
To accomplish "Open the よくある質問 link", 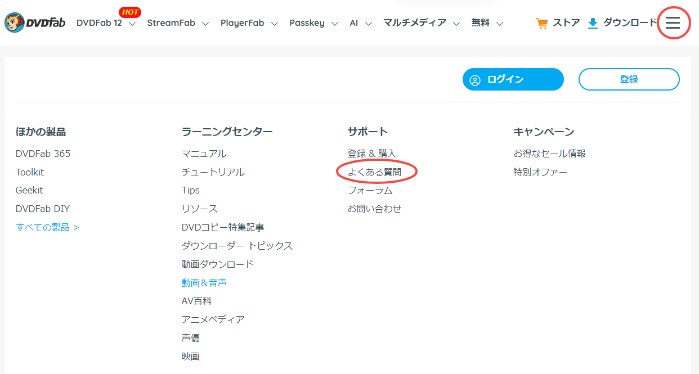I will [x=374, y=172].
